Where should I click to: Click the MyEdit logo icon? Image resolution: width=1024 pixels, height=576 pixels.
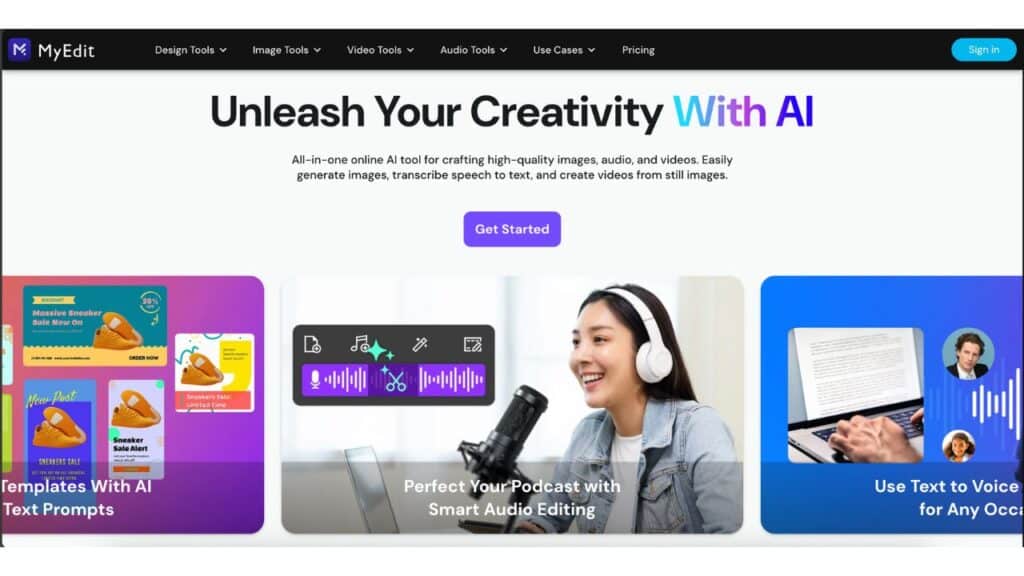point(20,49)
